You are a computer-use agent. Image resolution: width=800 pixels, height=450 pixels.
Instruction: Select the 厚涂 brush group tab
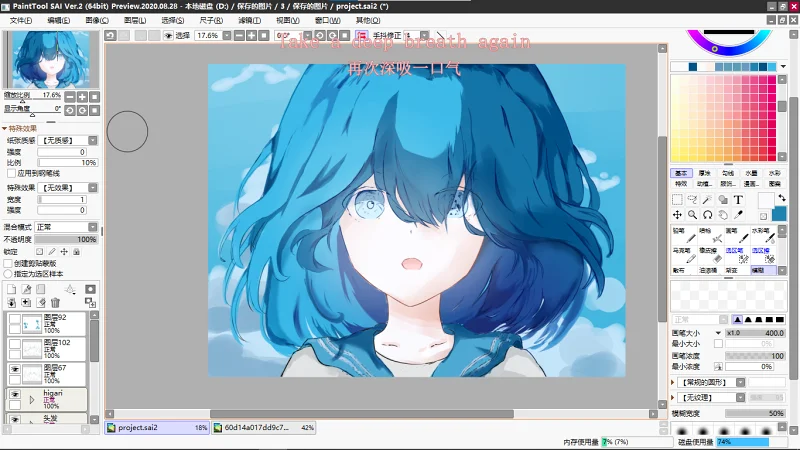(x=705, y=173)
